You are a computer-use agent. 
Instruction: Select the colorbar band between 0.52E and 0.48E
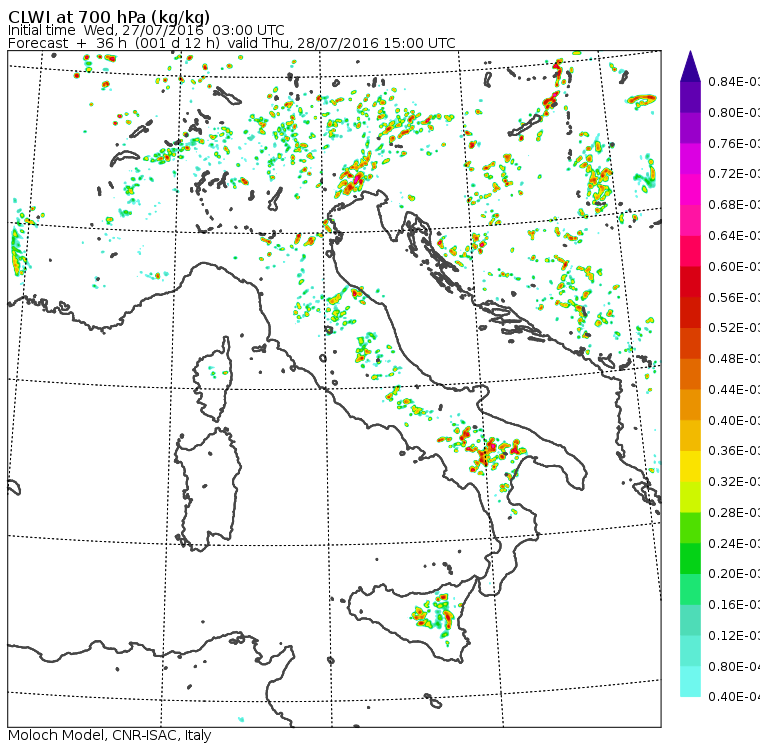[x=690, y=343]
